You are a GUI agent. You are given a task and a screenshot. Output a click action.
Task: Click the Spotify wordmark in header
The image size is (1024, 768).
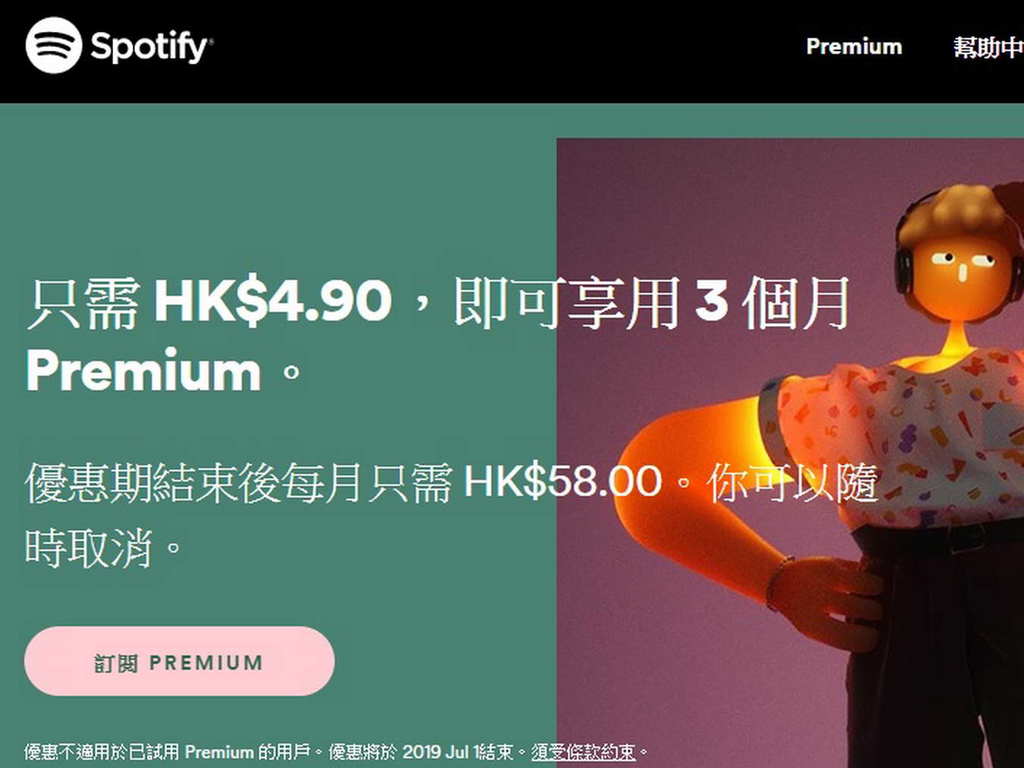pos(152,47)
